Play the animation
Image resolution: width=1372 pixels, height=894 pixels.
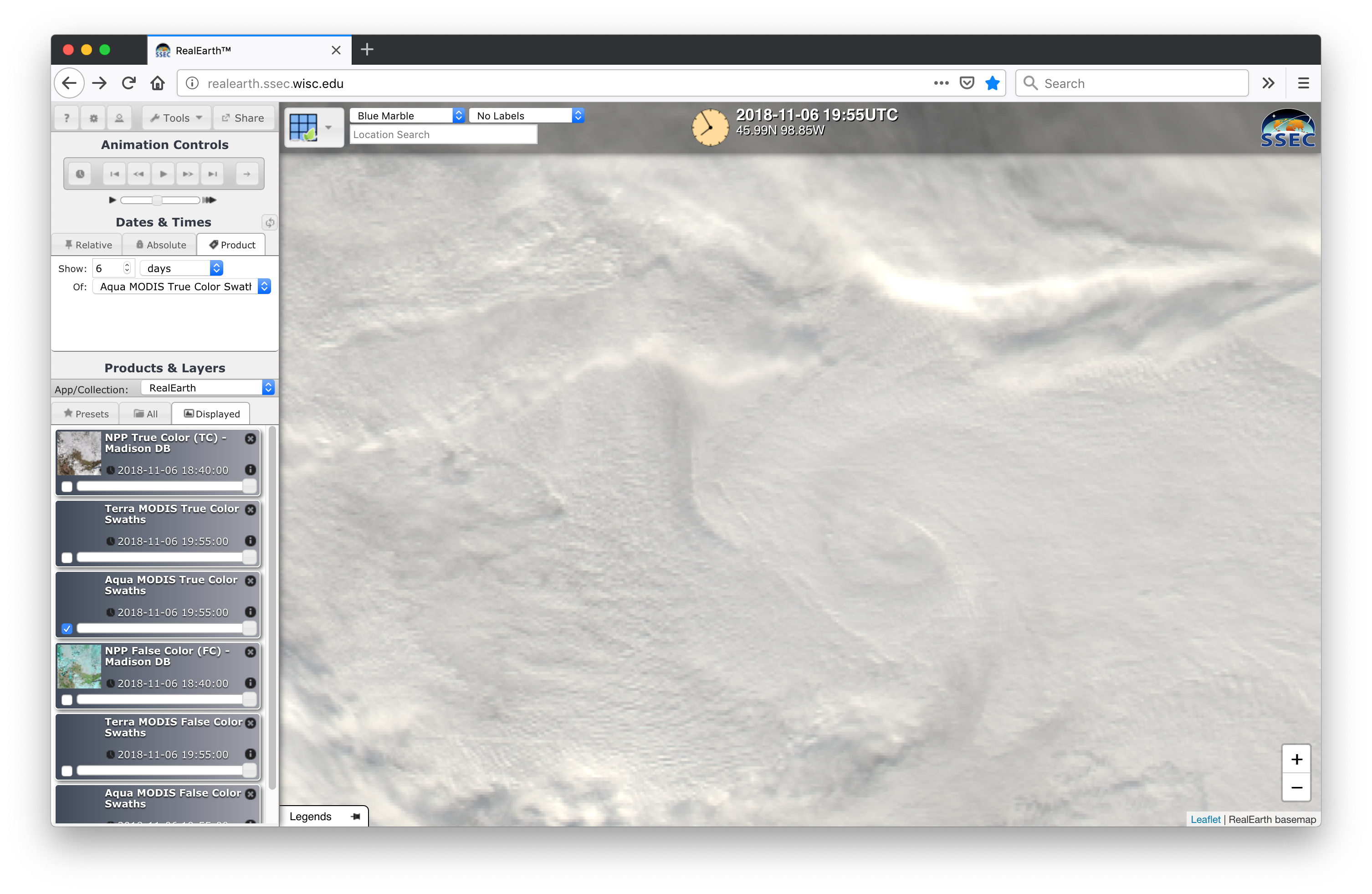tap(164, 174)
